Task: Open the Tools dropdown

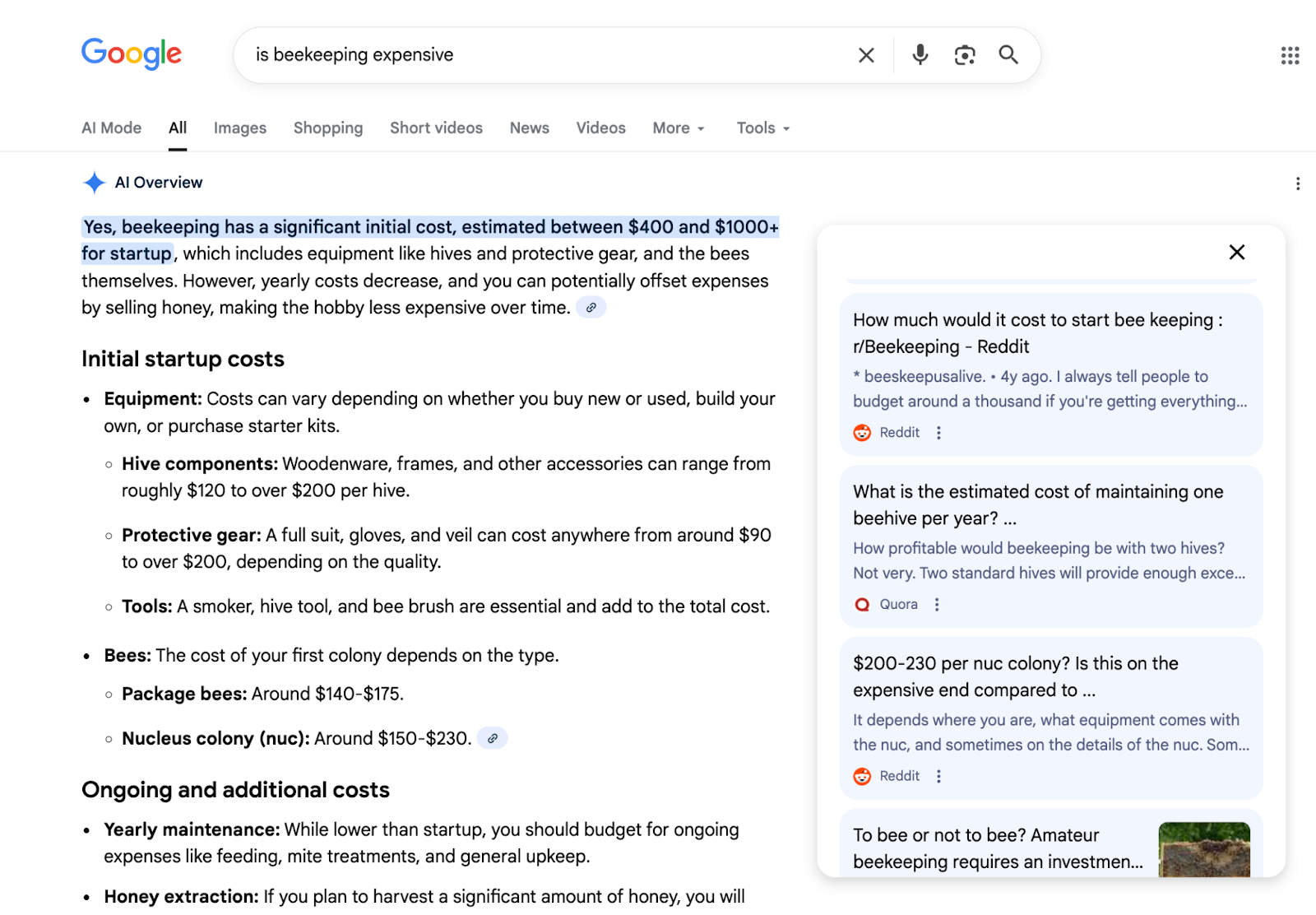Action: pos(762,128)
